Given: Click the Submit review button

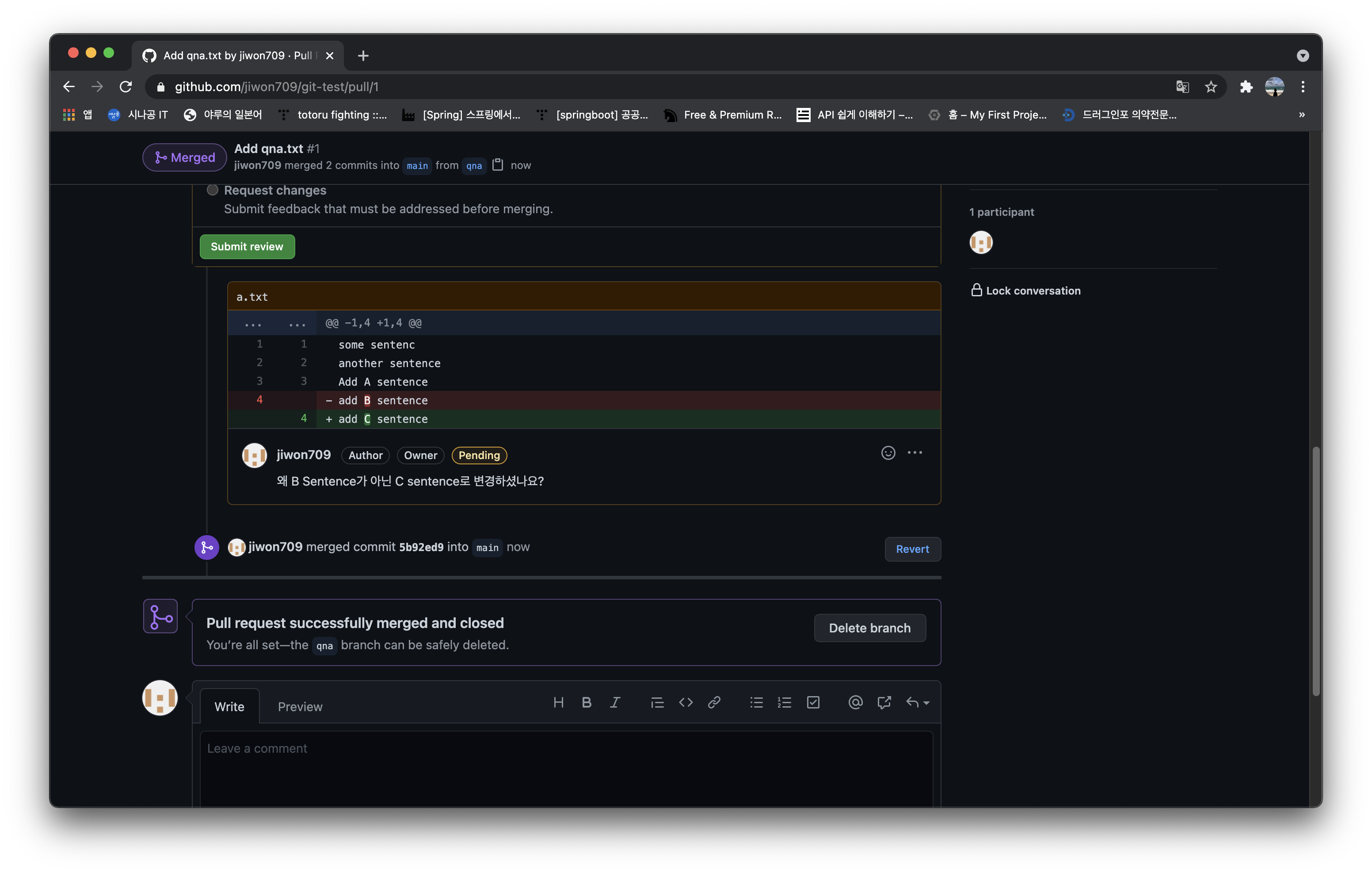Looking at the screenshot, I should (x=247, y=246).
